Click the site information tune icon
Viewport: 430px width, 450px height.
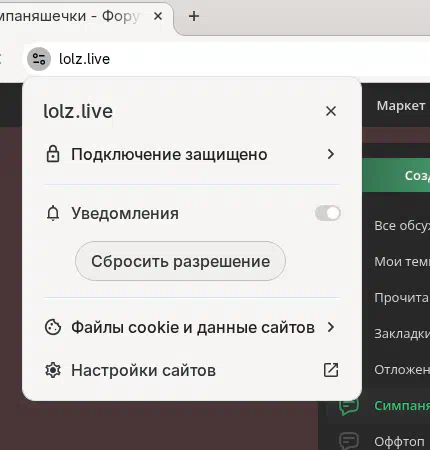[x=39, y=59]
